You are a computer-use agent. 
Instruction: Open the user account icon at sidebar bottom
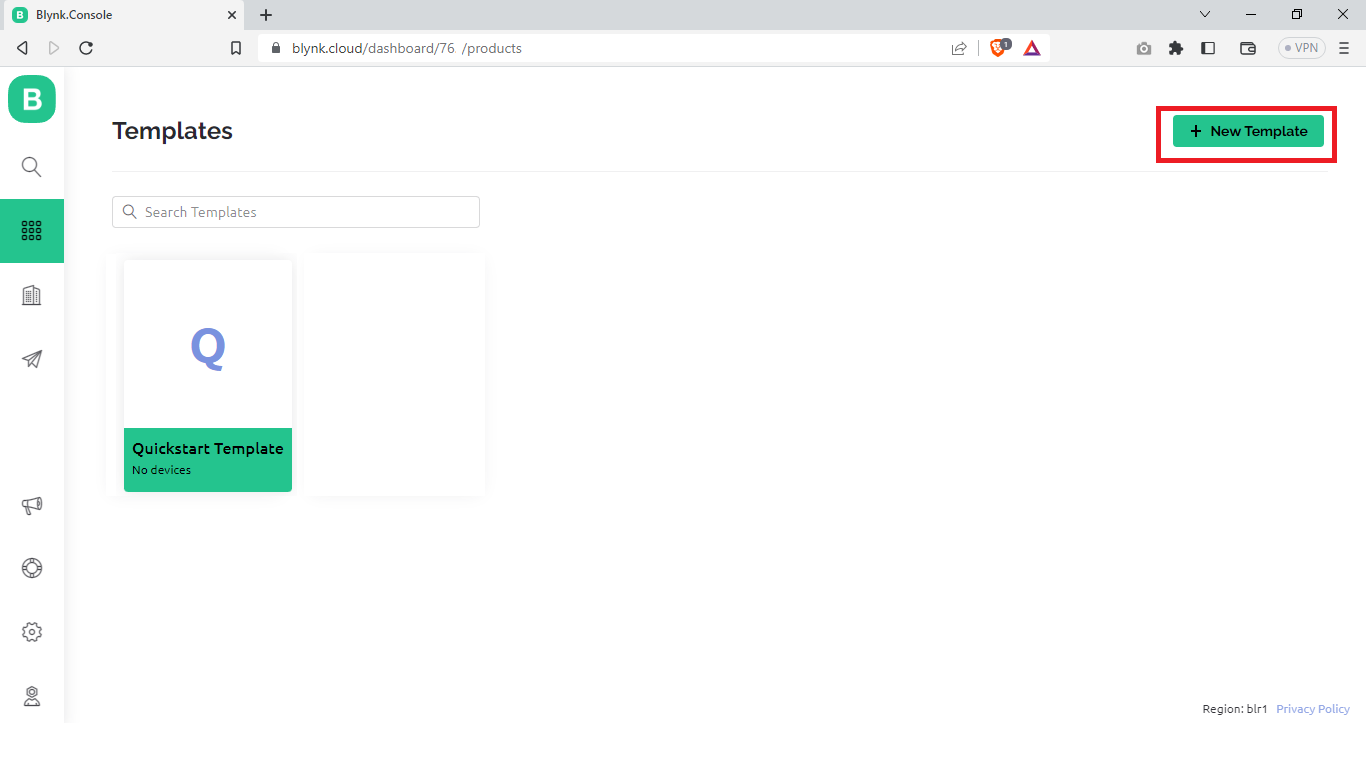pyautogui.click(x=31, y=696)
